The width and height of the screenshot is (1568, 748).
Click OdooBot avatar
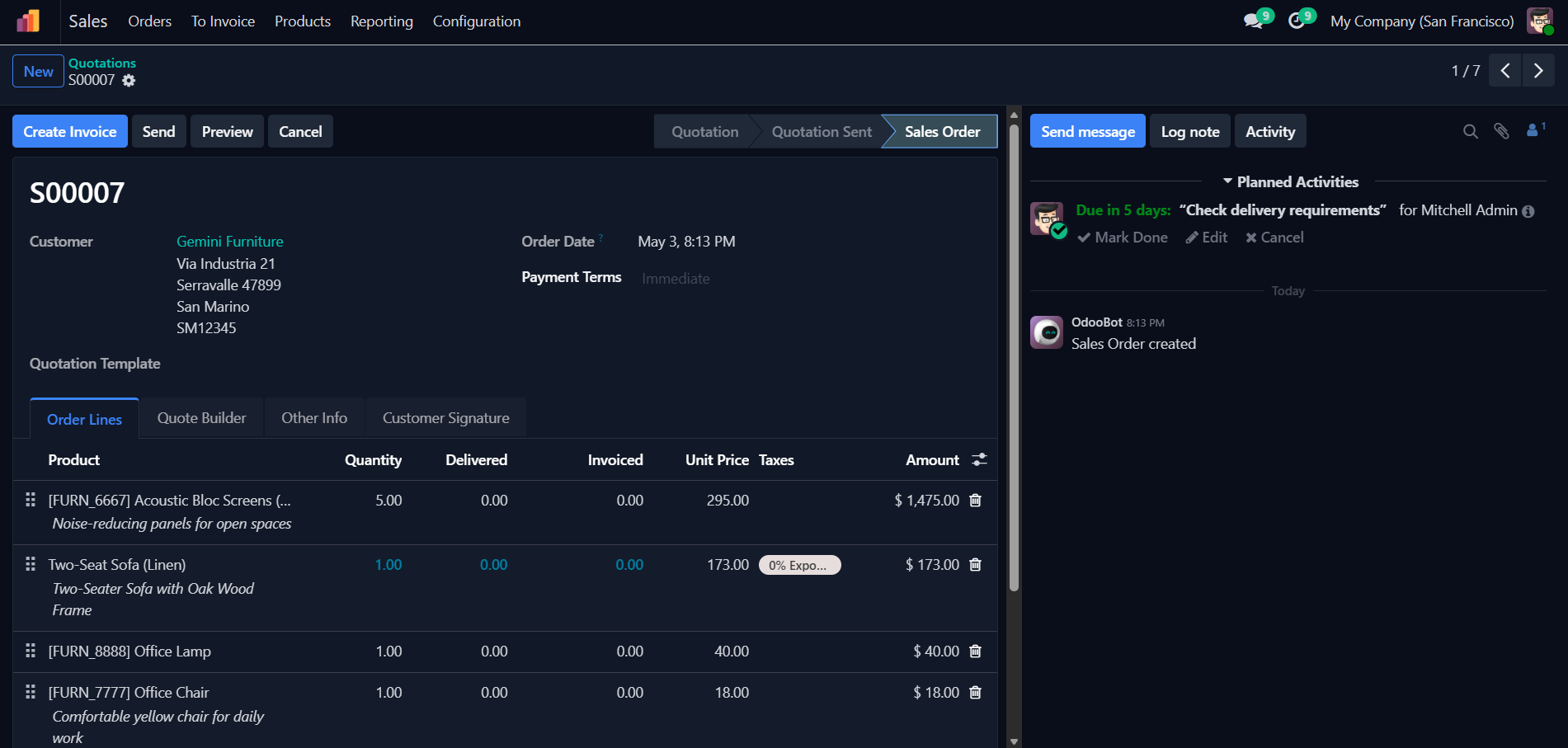coord(1047,332)
